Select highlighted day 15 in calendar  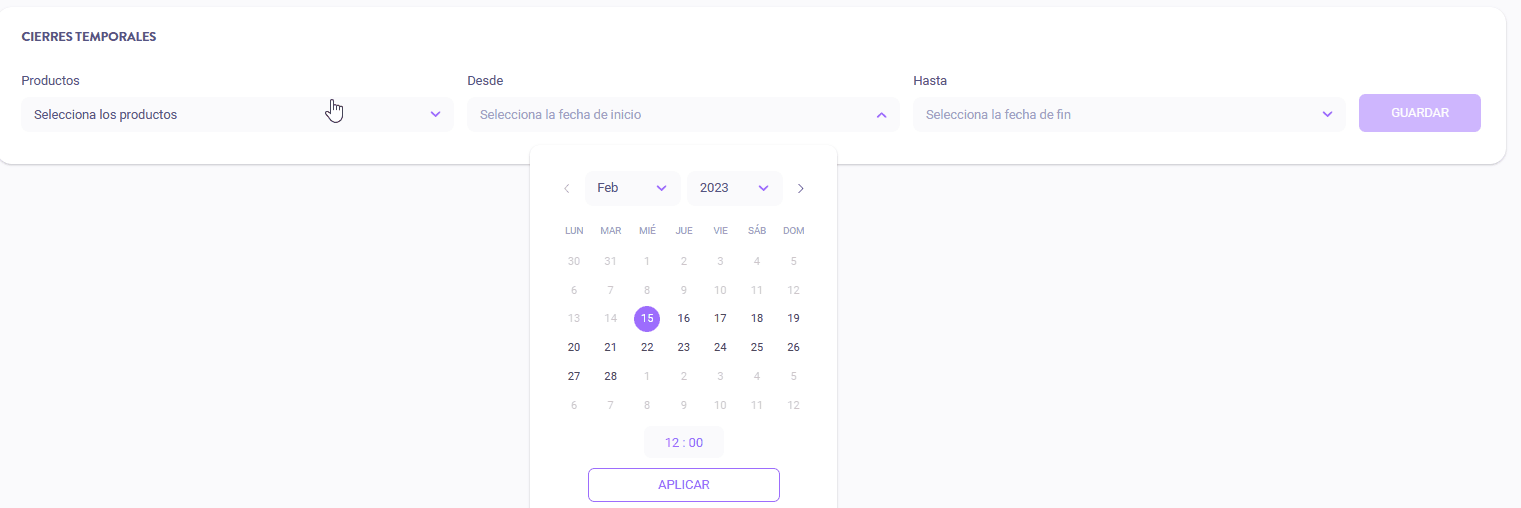point(647,319)
